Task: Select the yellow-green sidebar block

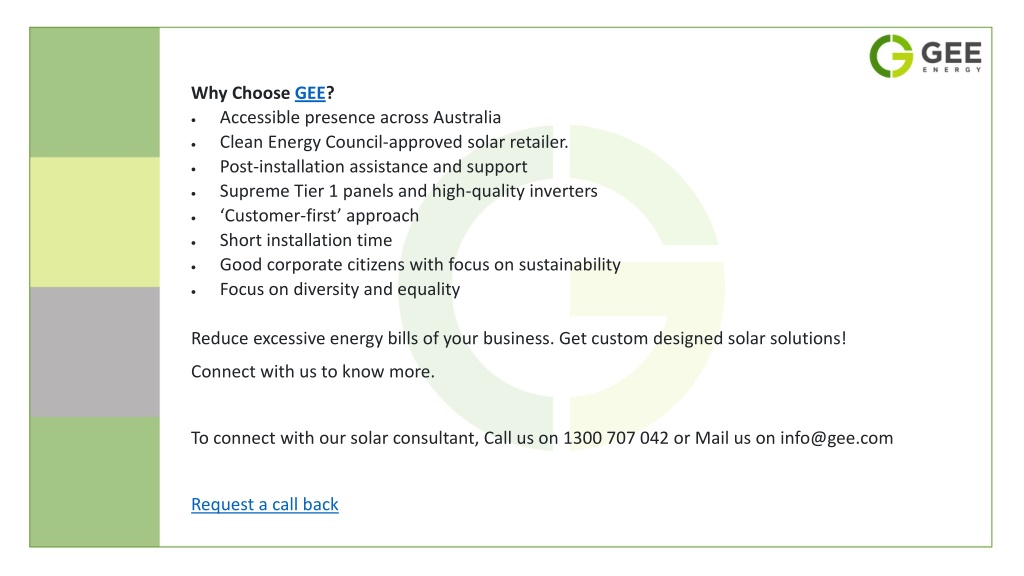Action: tap(95, 222)
